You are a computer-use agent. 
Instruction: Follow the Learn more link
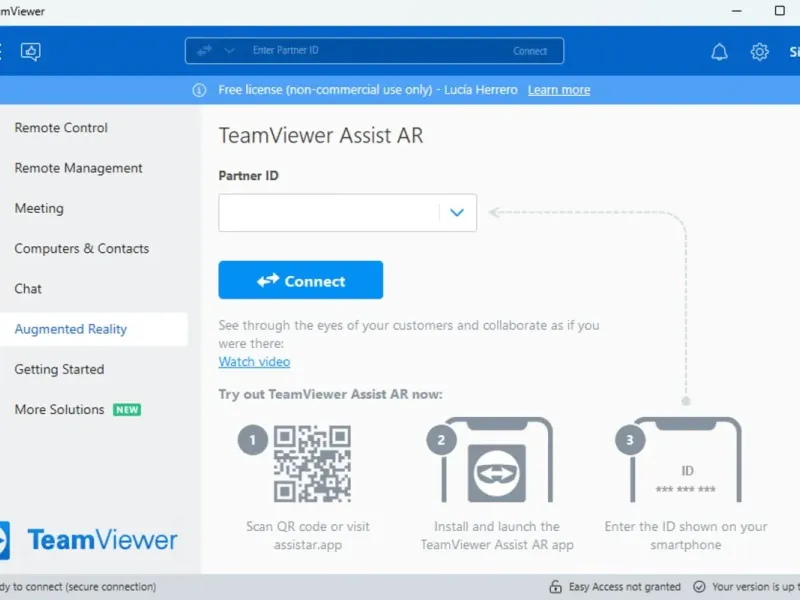pos(559,90)
